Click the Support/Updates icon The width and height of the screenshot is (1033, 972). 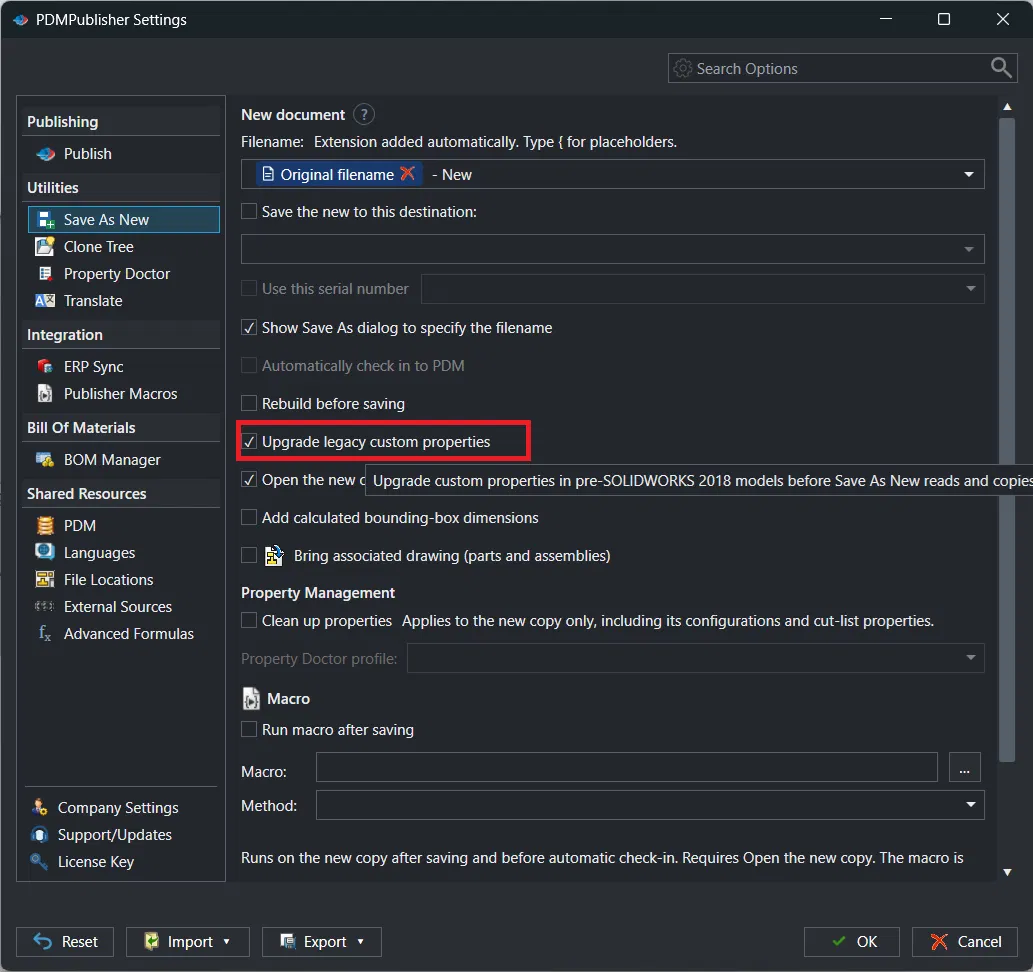[40, 834]
